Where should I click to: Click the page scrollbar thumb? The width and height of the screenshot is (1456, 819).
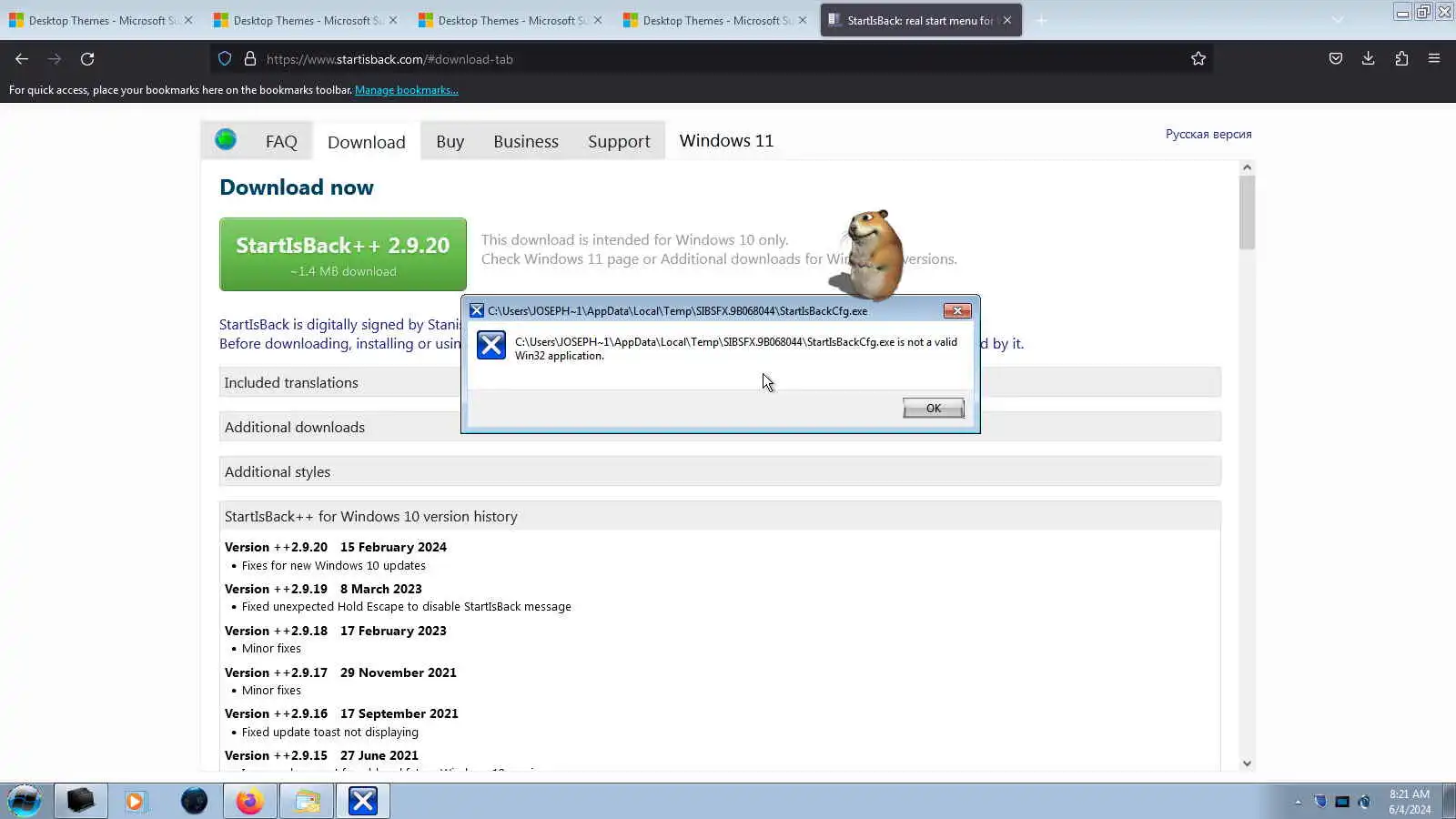pyautogui.click(x=1247, y=213)
